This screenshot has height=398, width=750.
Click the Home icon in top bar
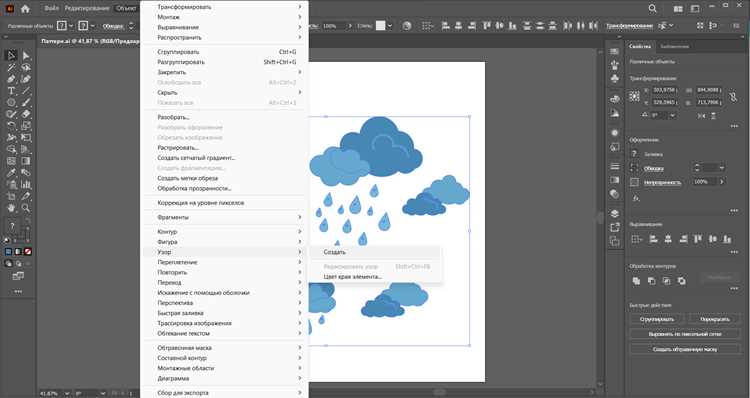click(25, 9)
